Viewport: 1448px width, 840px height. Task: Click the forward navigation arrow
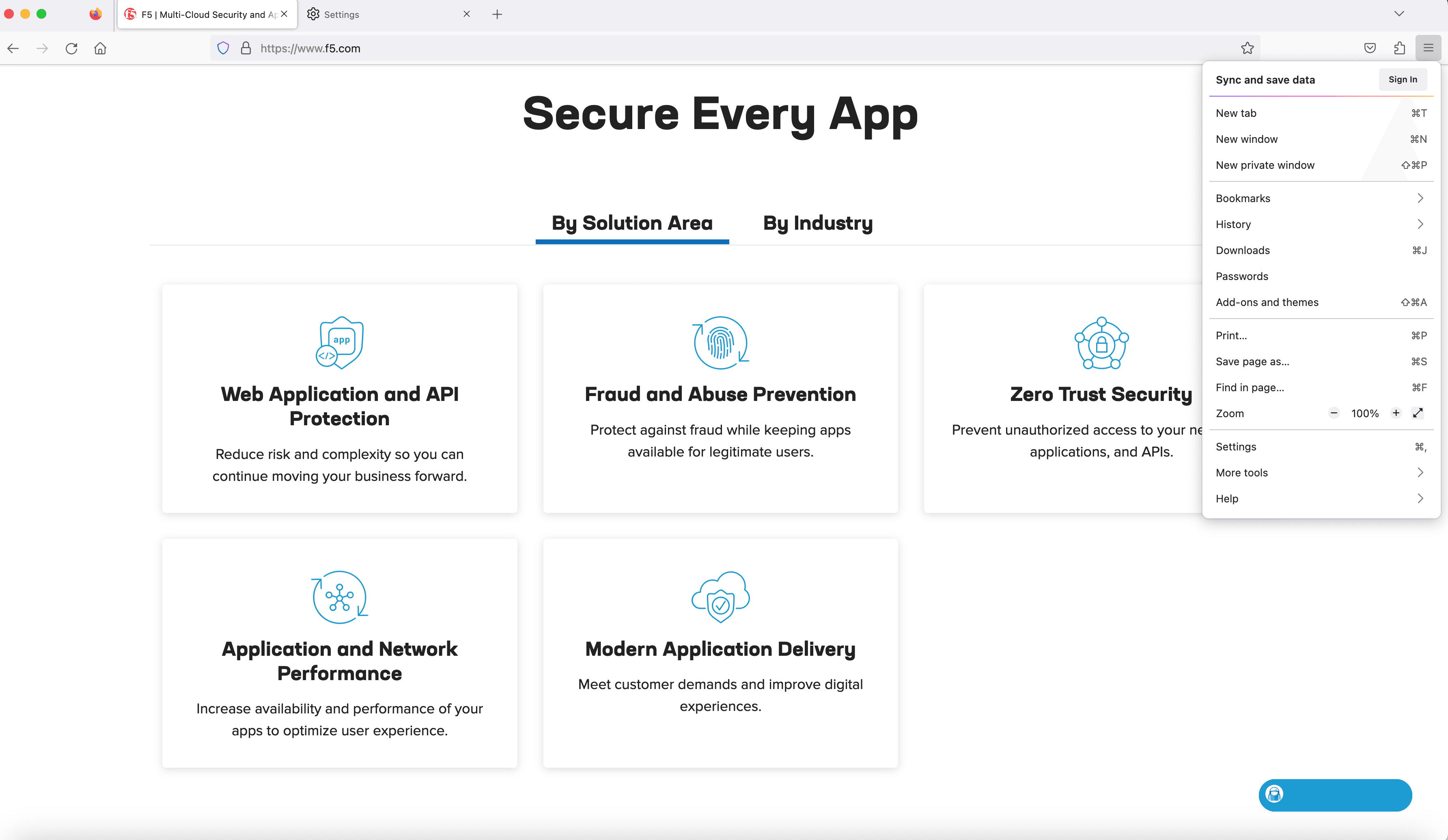pos(42,48)
